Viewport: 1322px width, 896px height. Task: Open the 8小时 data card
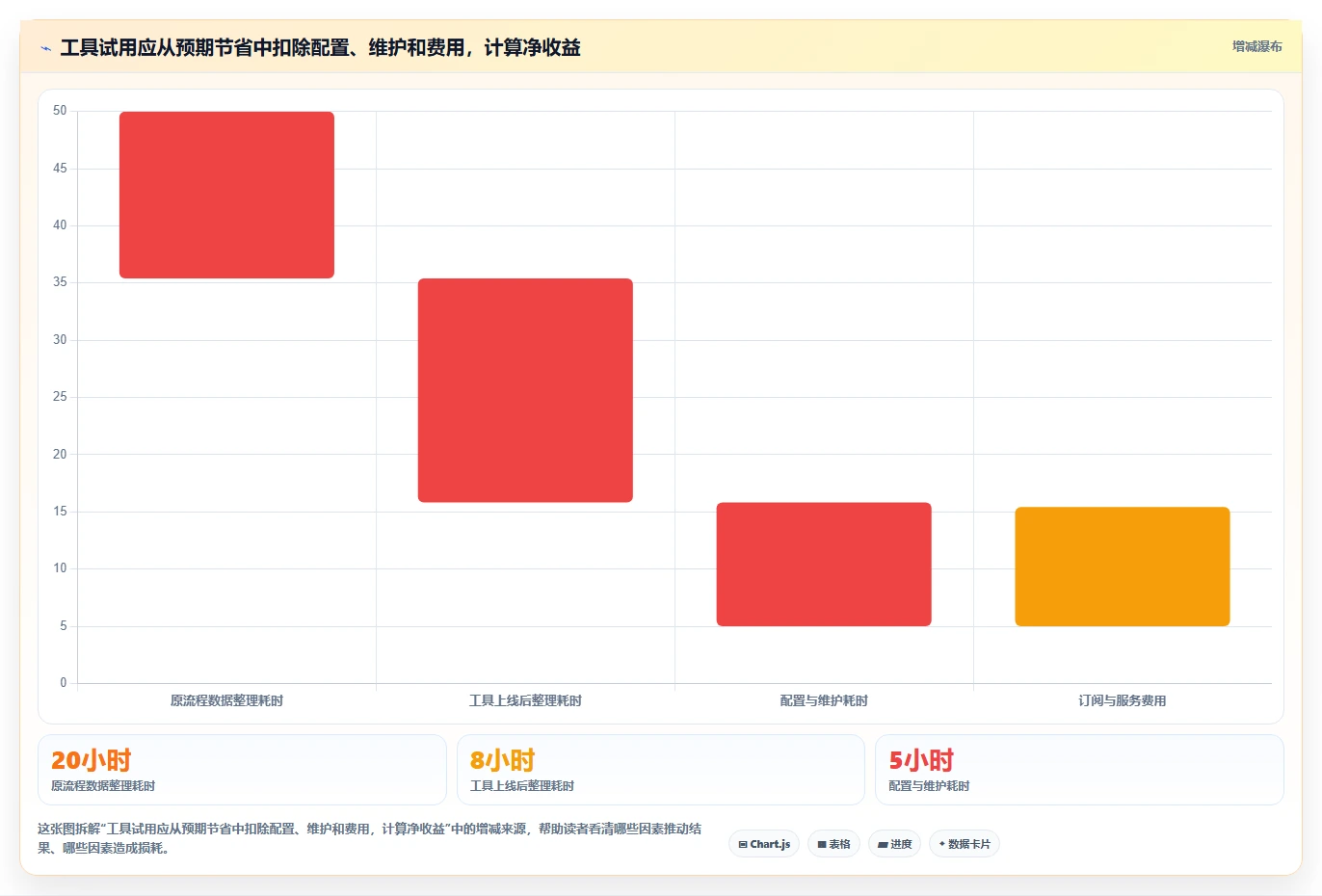coord(660,770)
